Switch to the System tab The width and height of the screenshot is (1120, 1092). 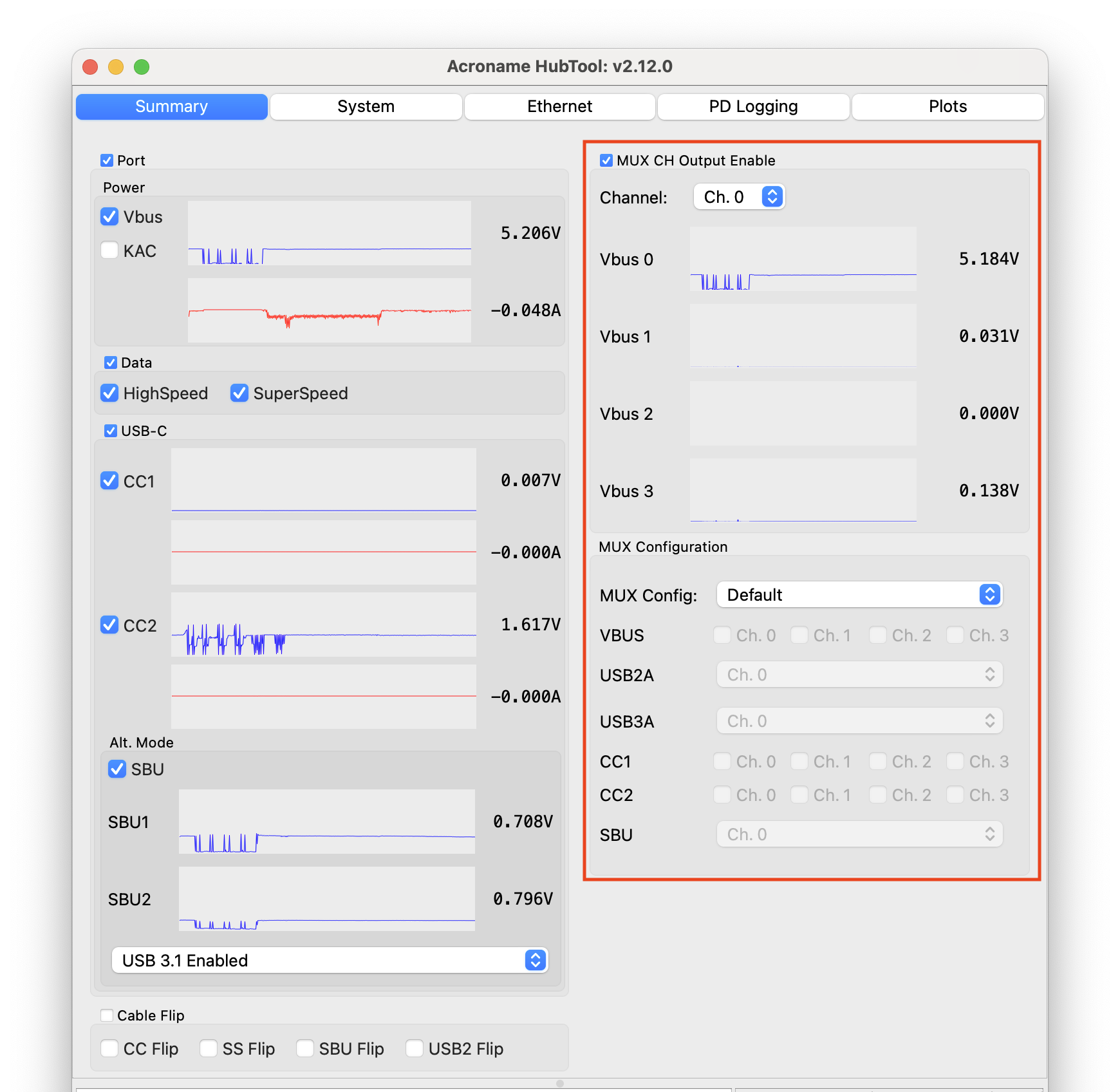pos(366,107)
